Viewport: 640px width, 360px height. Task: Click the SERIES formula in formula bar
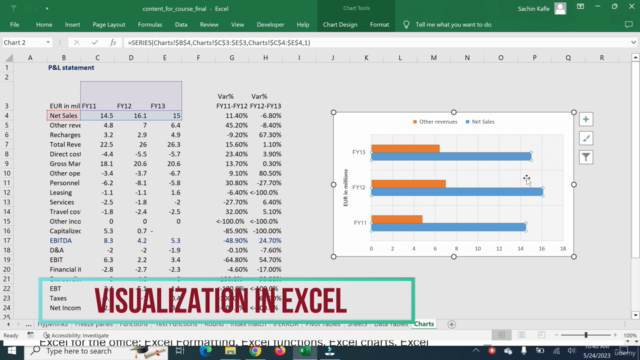point(219,42)
